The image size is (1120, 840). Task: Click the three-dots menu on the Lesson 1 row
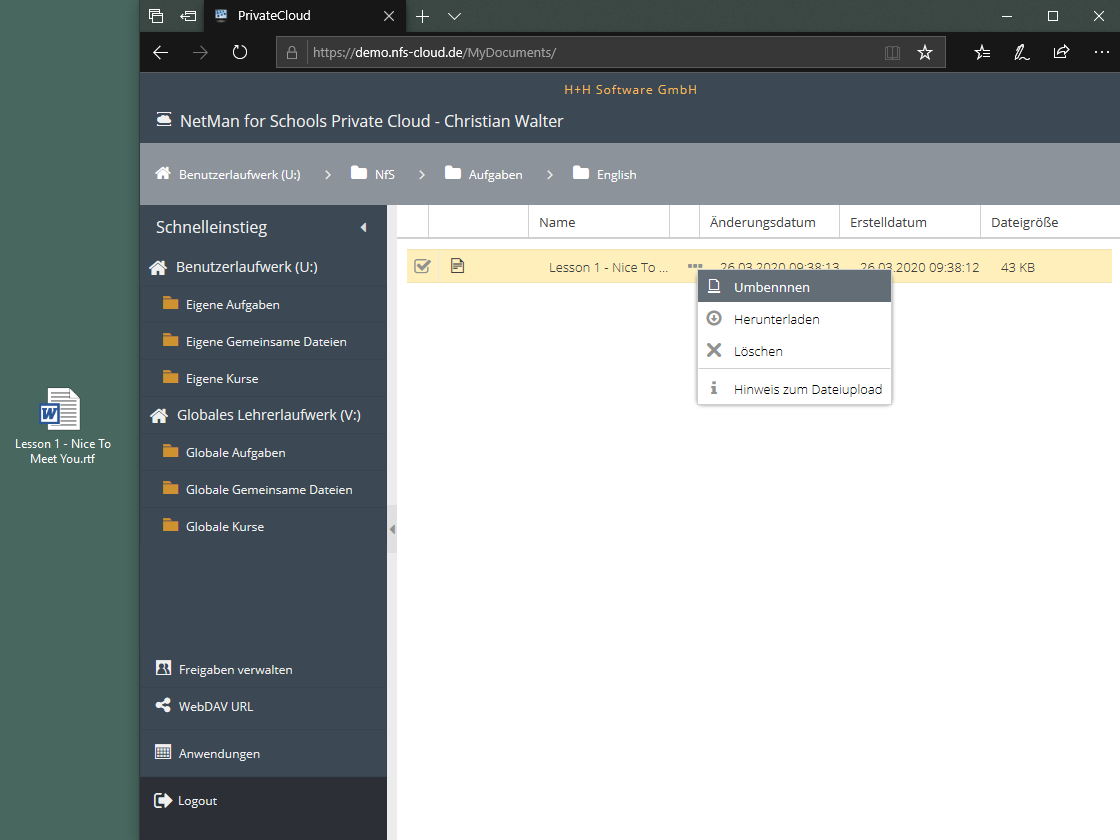tap(695, 266)
